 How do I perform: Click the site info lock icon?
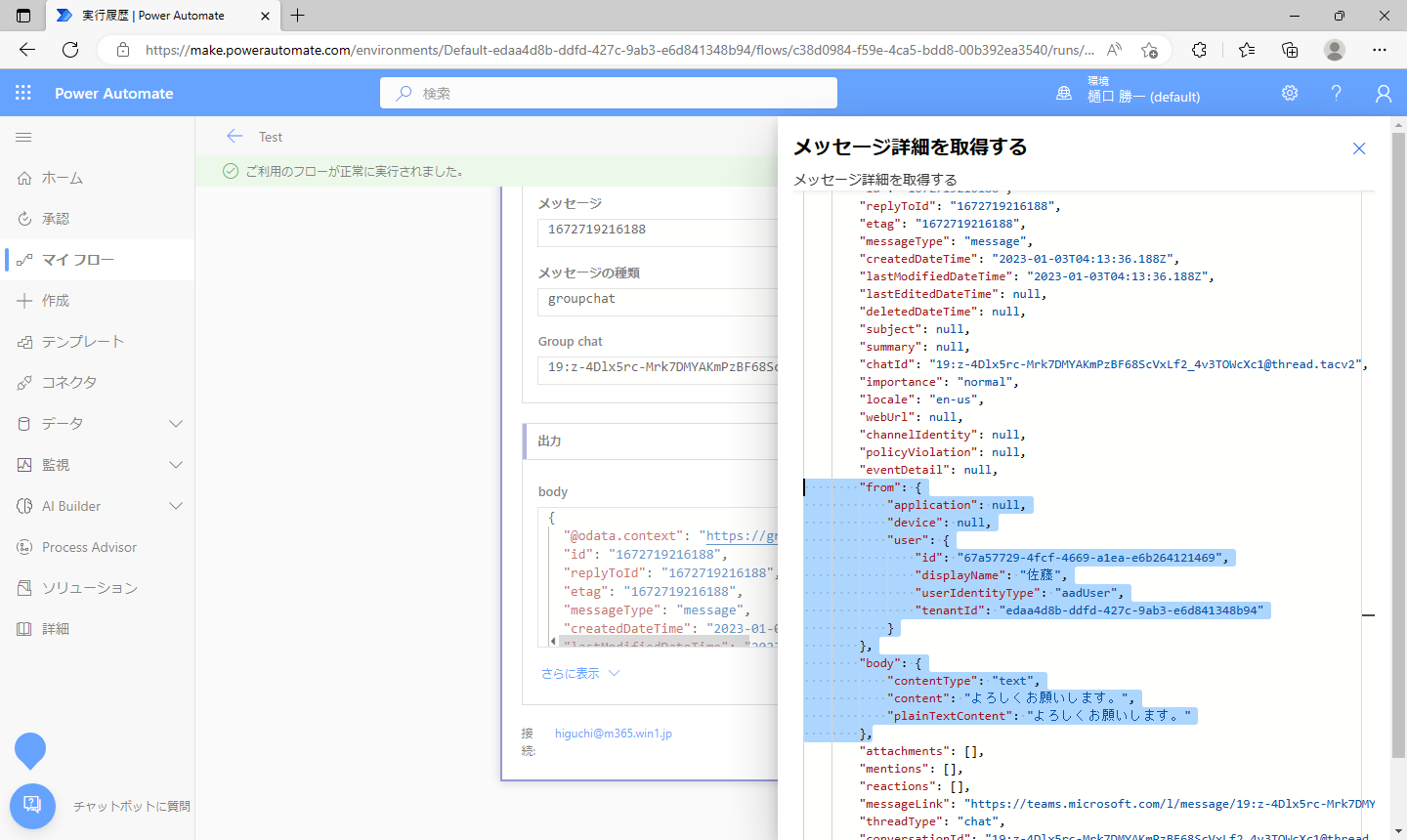coord(122,50)
